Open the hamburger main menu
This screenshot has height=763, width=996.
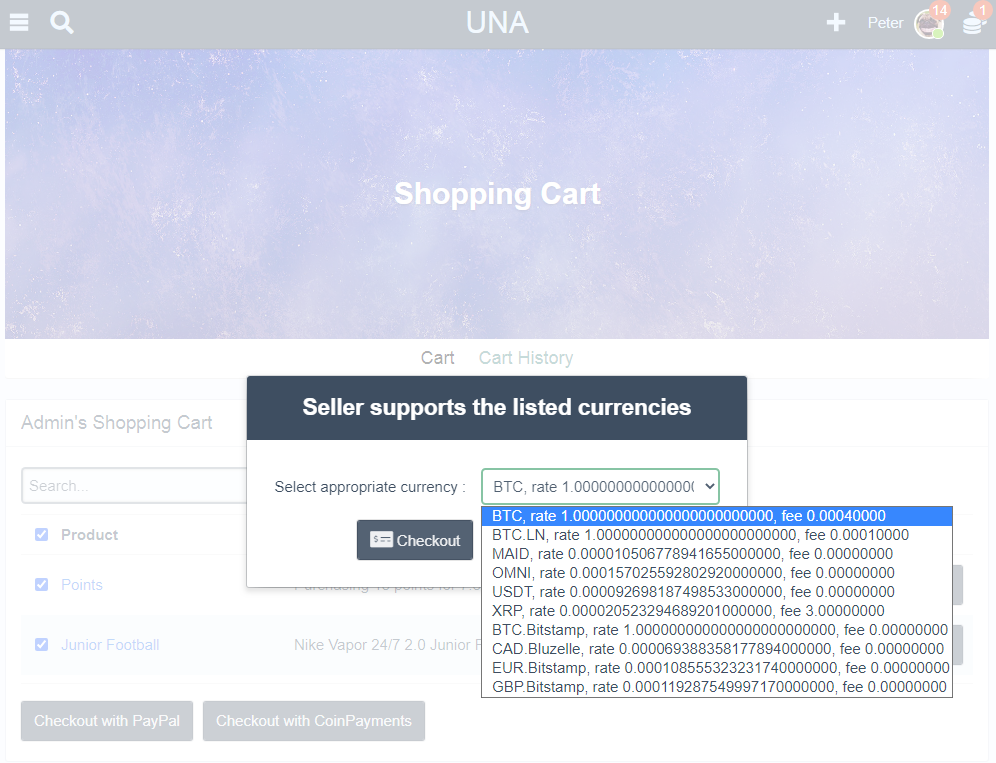[x=19, y=22]
